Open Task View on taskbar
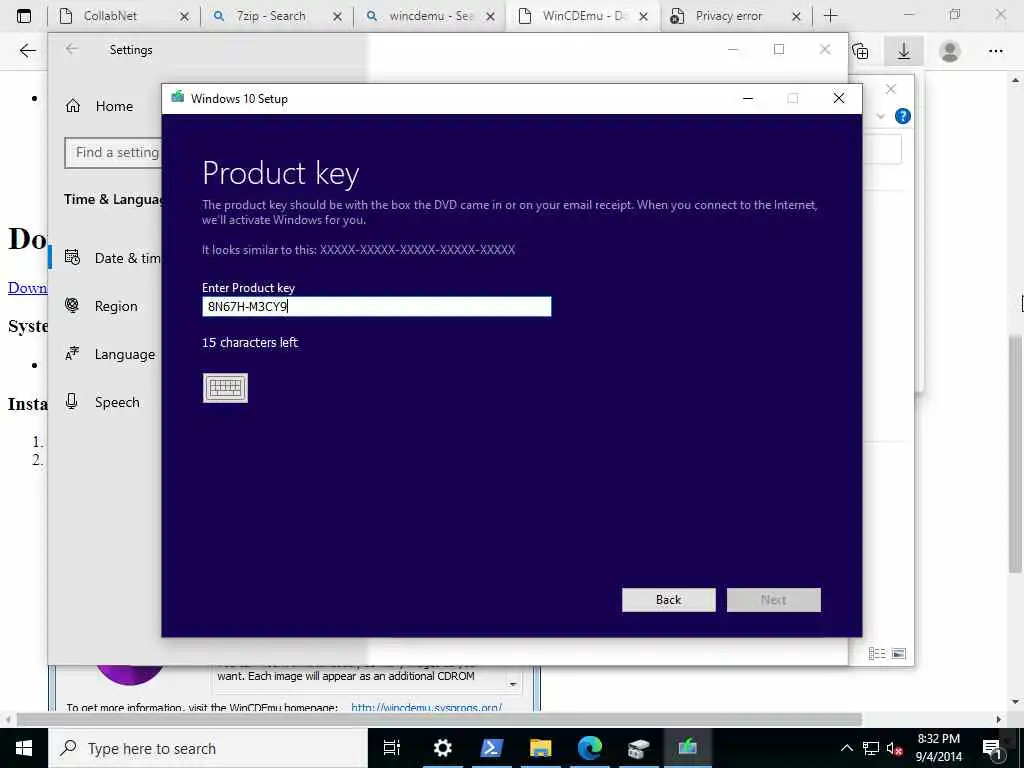This screenshot has width=1024, height=768. tap(392, 748)
